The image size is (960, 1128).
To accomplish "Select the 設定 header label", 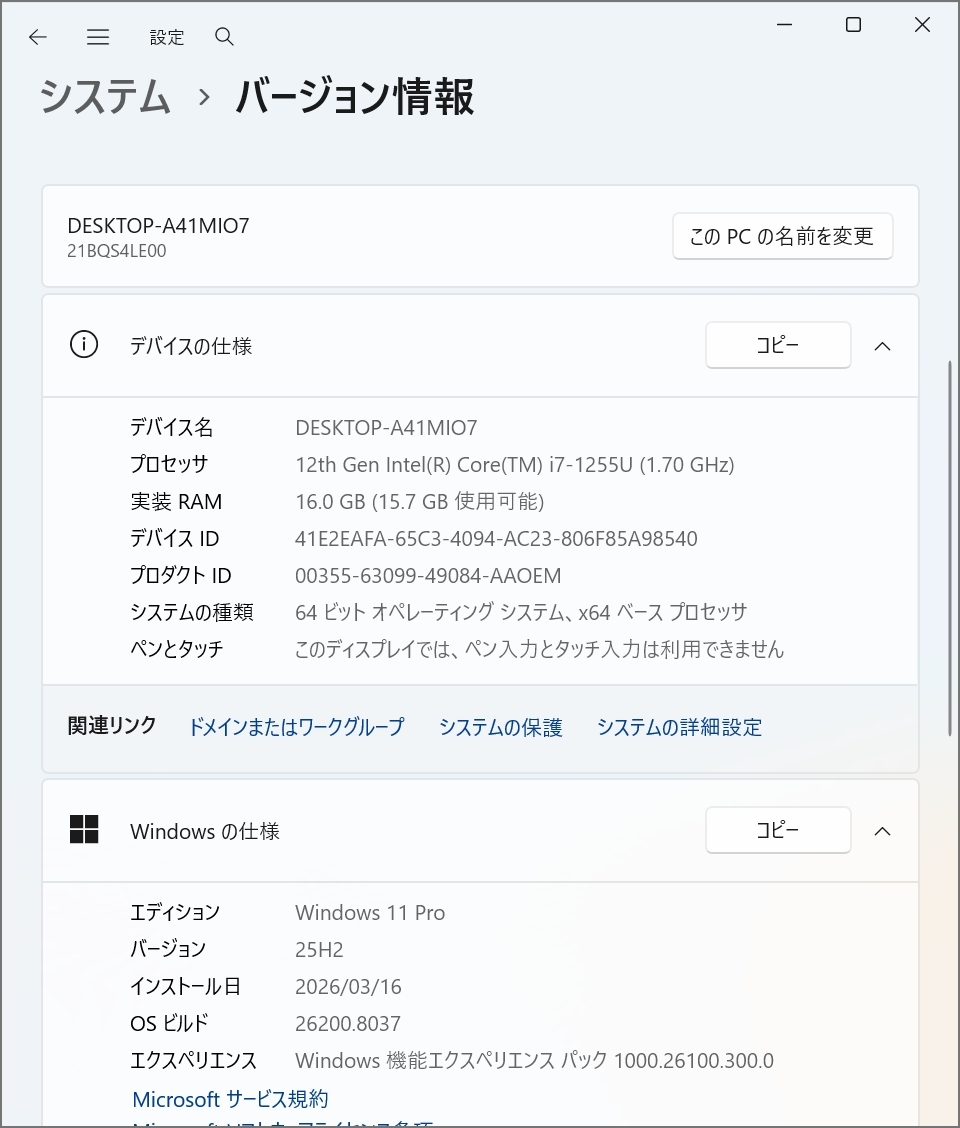I will pyautogui.click(x=167, y=37).
